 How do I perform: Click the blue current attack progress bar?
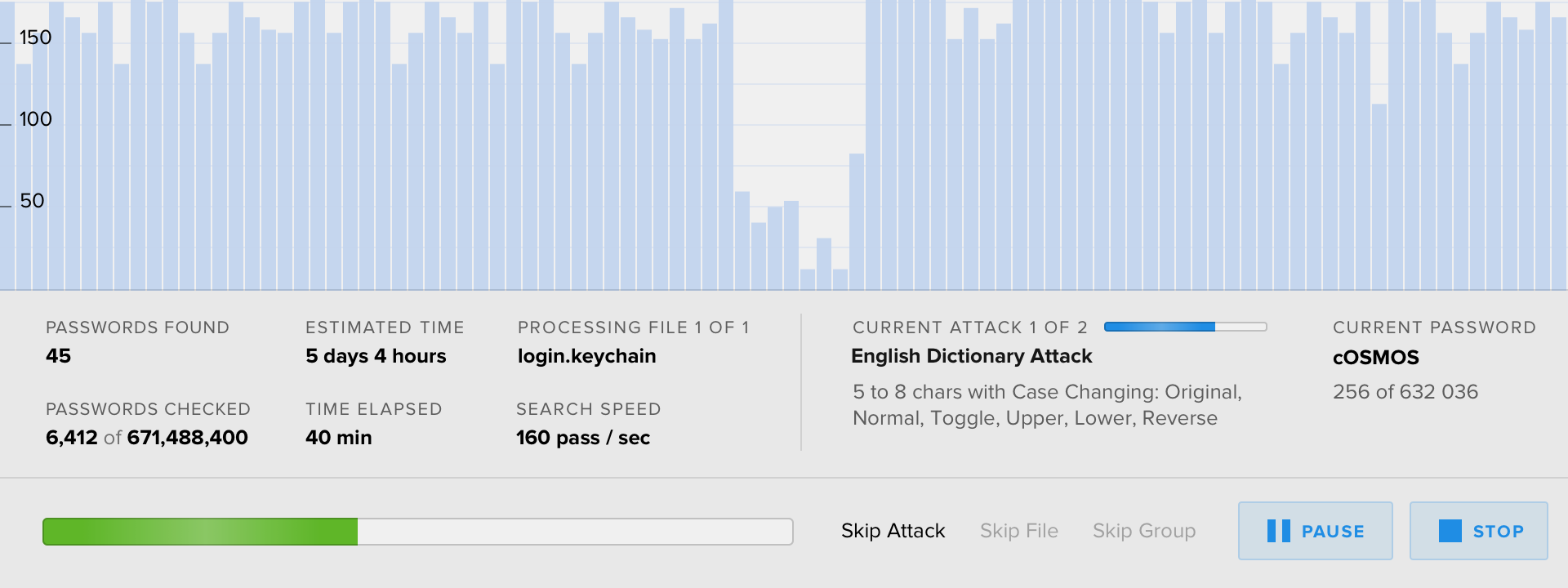click(1184, 327)
